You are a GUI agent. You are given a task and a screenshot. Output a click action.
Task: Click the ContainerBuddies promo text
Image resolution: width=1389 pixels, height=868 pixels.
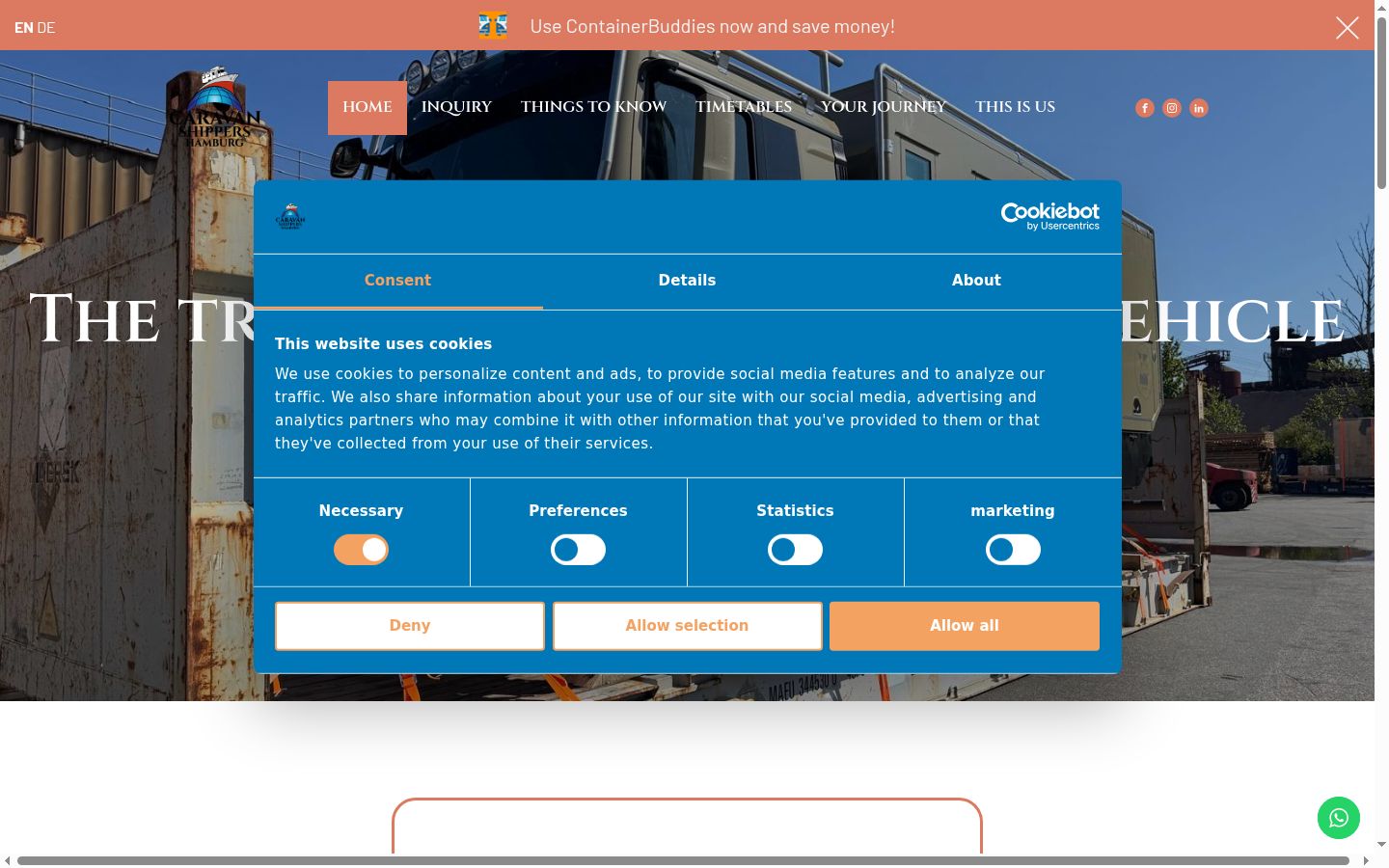(713, 27)
